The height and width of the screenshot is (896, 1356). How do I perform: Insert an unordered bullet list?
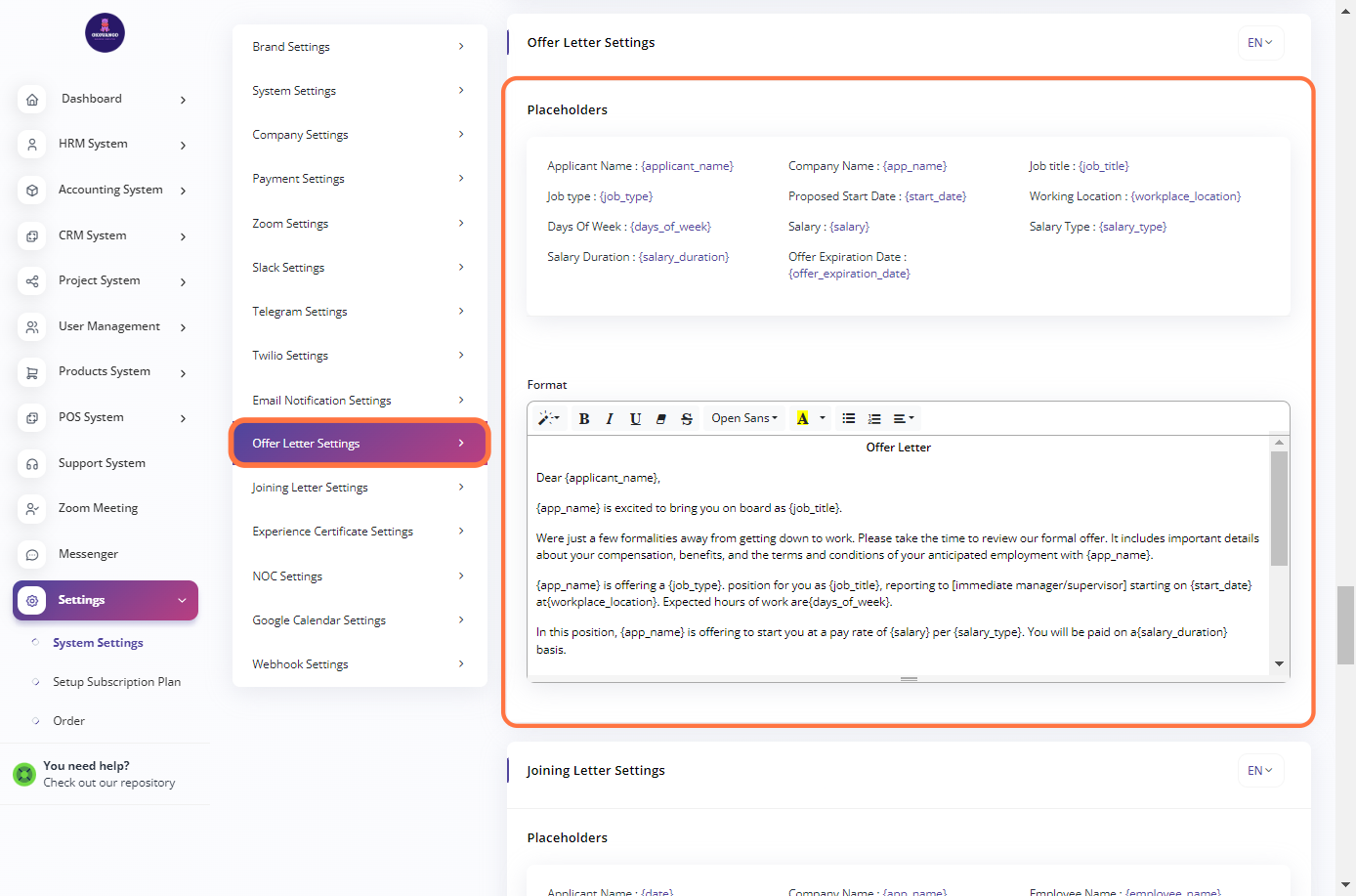pyautogui.click(x=849, y=418)
